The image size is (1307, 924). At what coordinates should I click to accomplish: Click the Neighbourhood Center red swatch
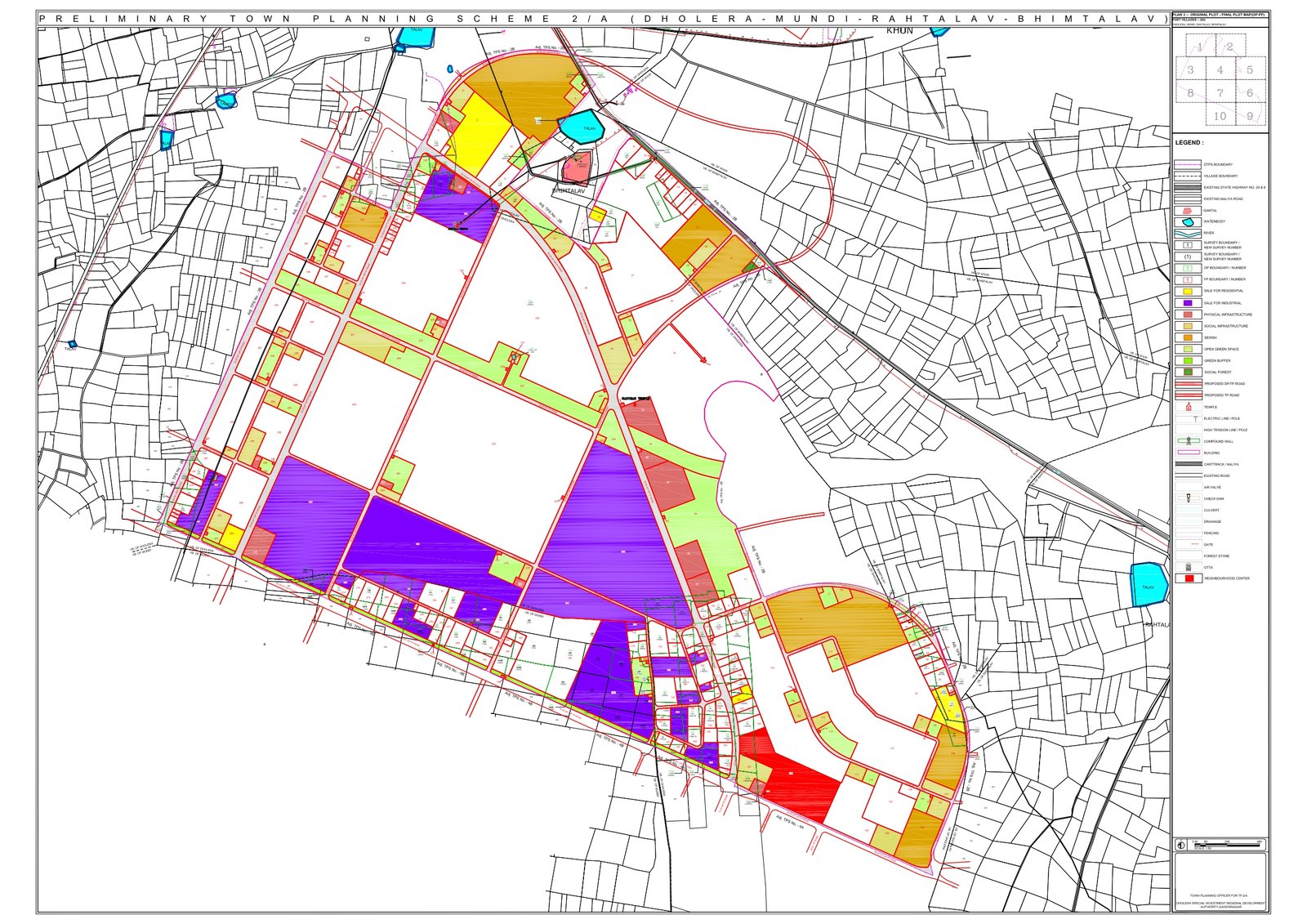coord(1188,578)
